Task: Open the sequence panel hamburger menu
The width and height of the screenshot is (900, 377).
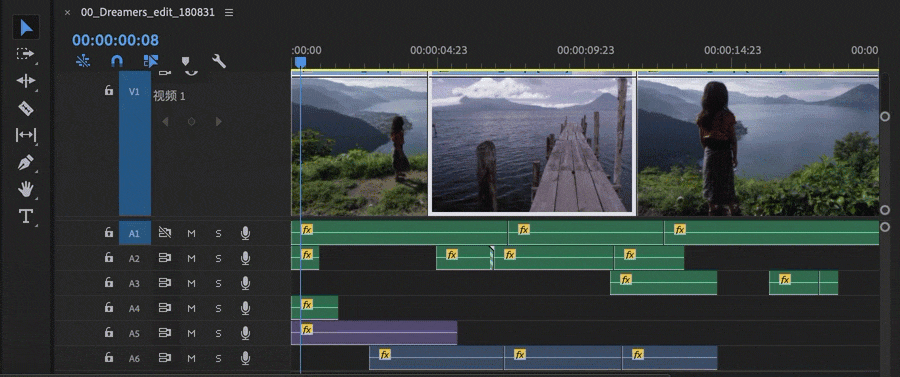Action: click(230, 12)
